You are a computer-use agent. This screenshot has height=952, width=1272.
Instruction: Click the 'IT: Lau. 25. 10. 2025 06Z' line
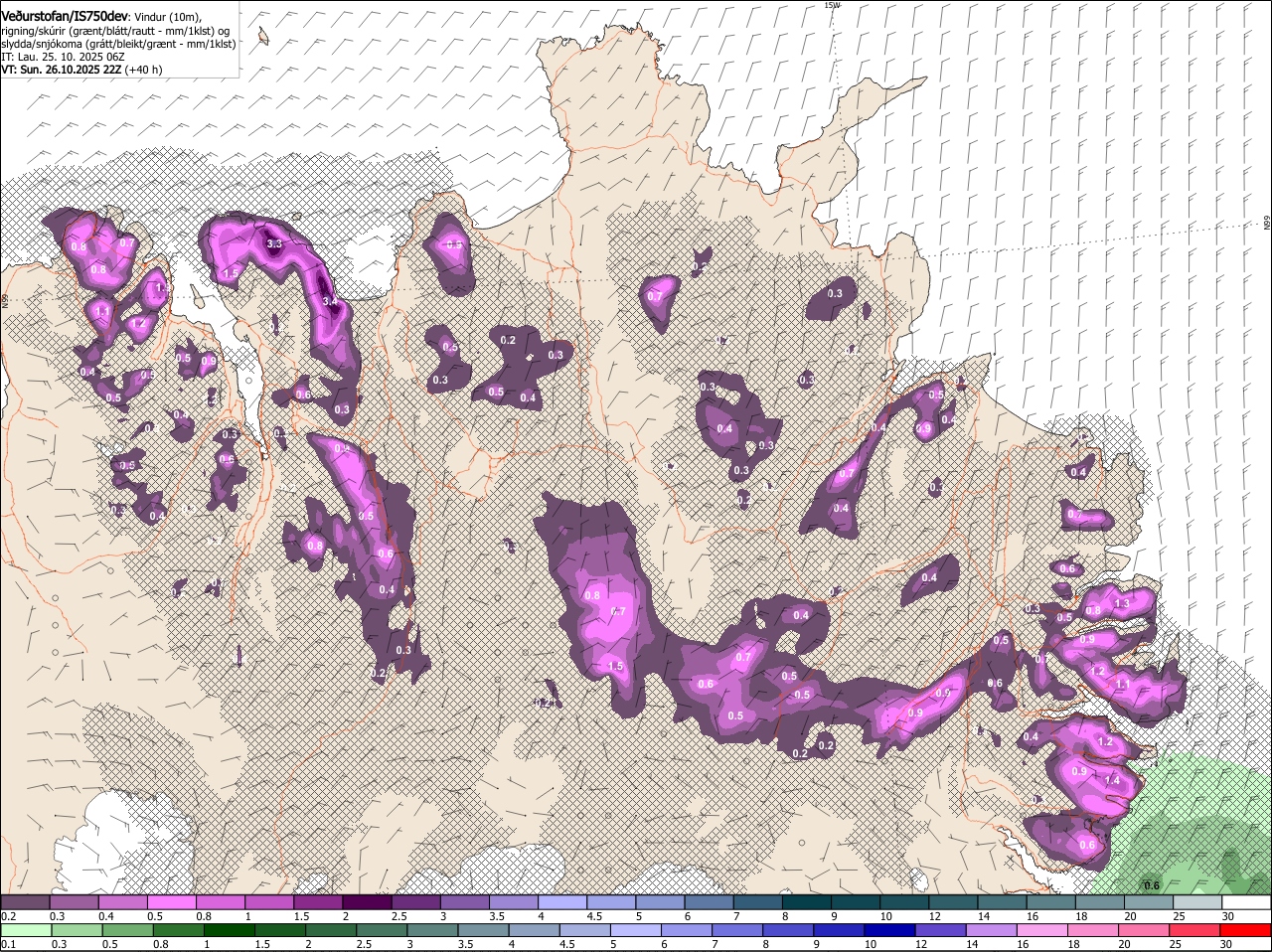point(63,57)
